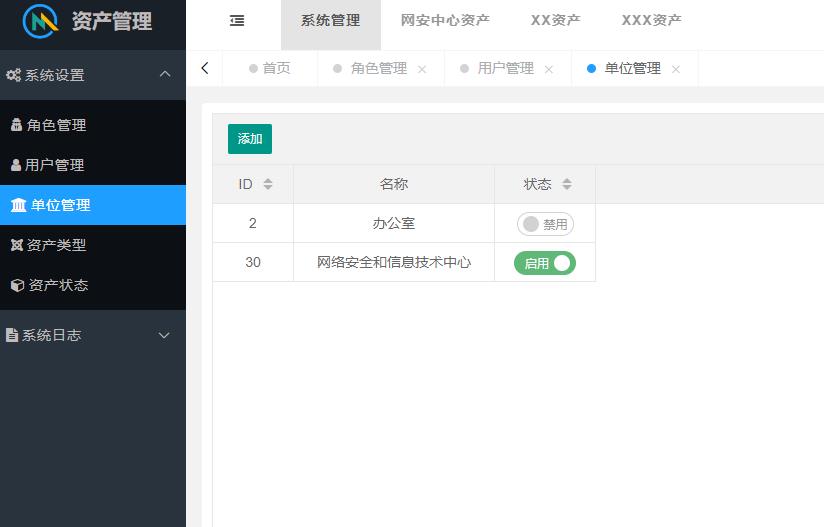Select the 单位管理 sidebar entry
Viewport: 824px width, 527px height.
click(93, 205)
